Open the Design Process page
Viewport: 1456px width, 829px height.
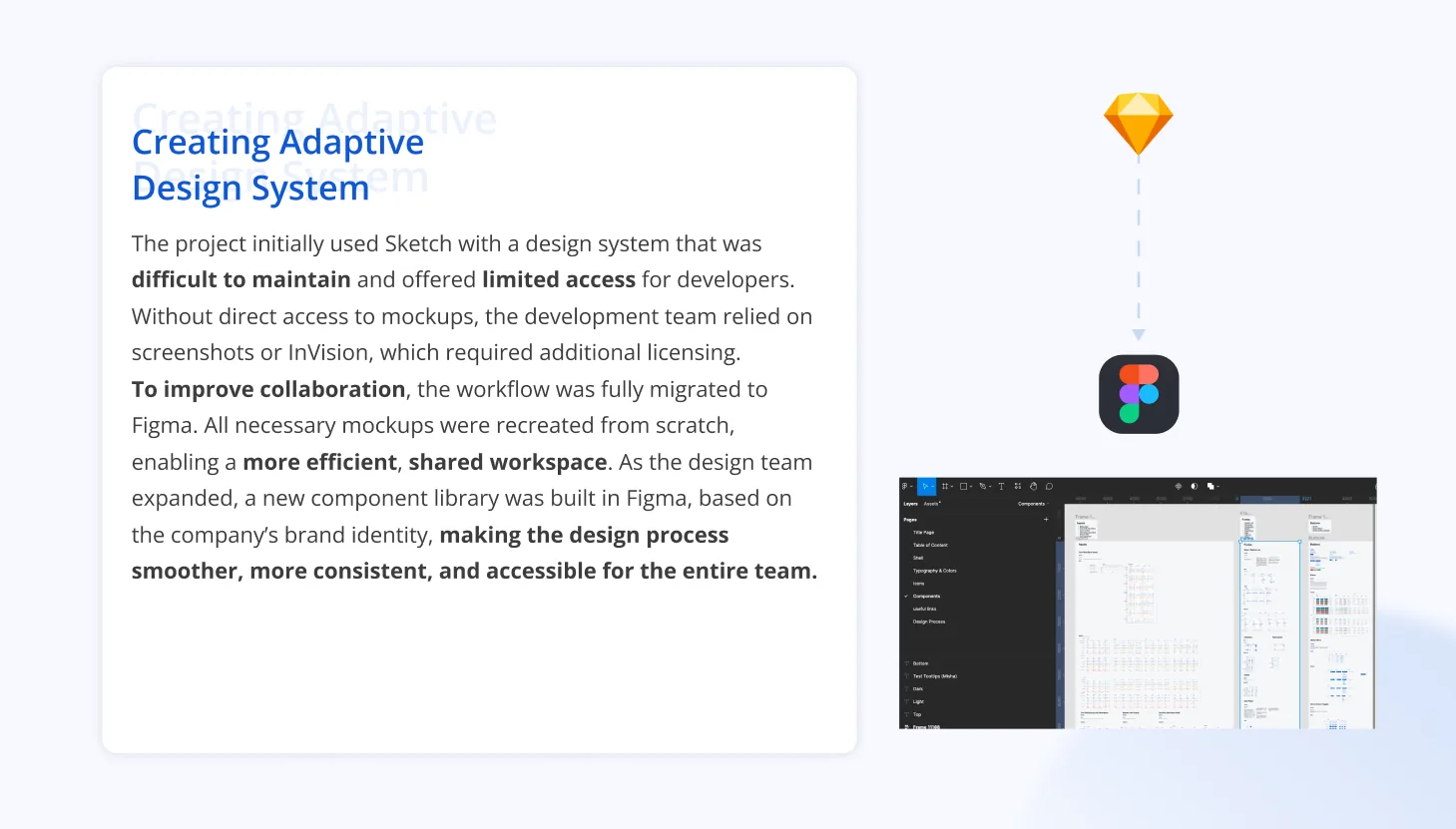(928, 622)
